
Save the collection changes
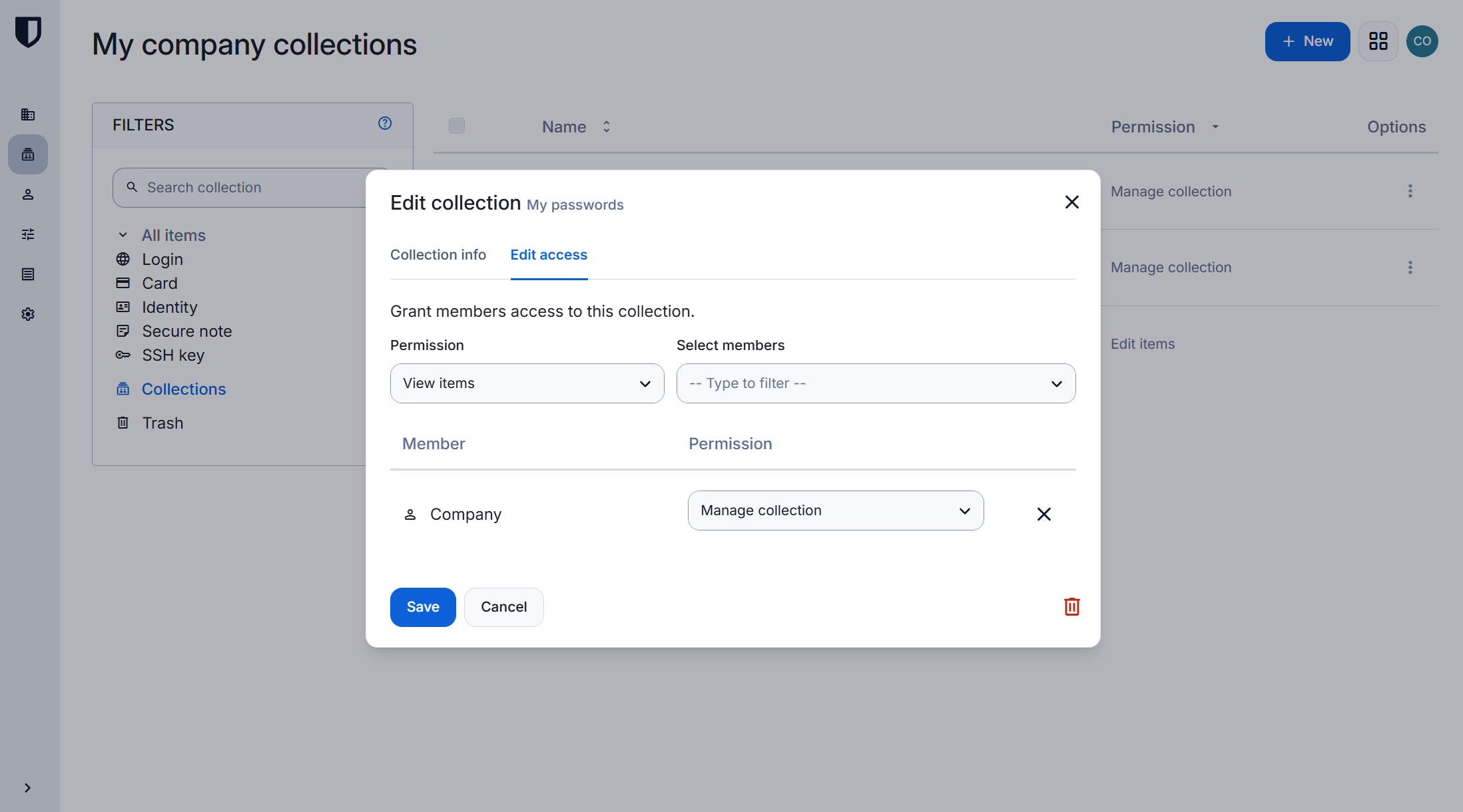click(423, 607)
